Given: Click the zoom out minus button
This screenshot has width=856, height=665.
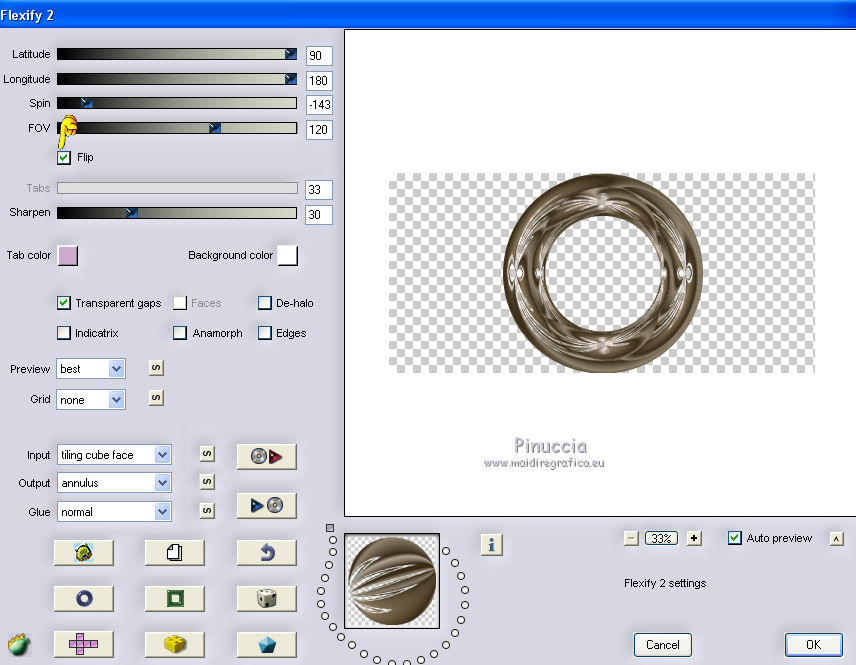Looking at the screenshot, I should coord(631,538).
